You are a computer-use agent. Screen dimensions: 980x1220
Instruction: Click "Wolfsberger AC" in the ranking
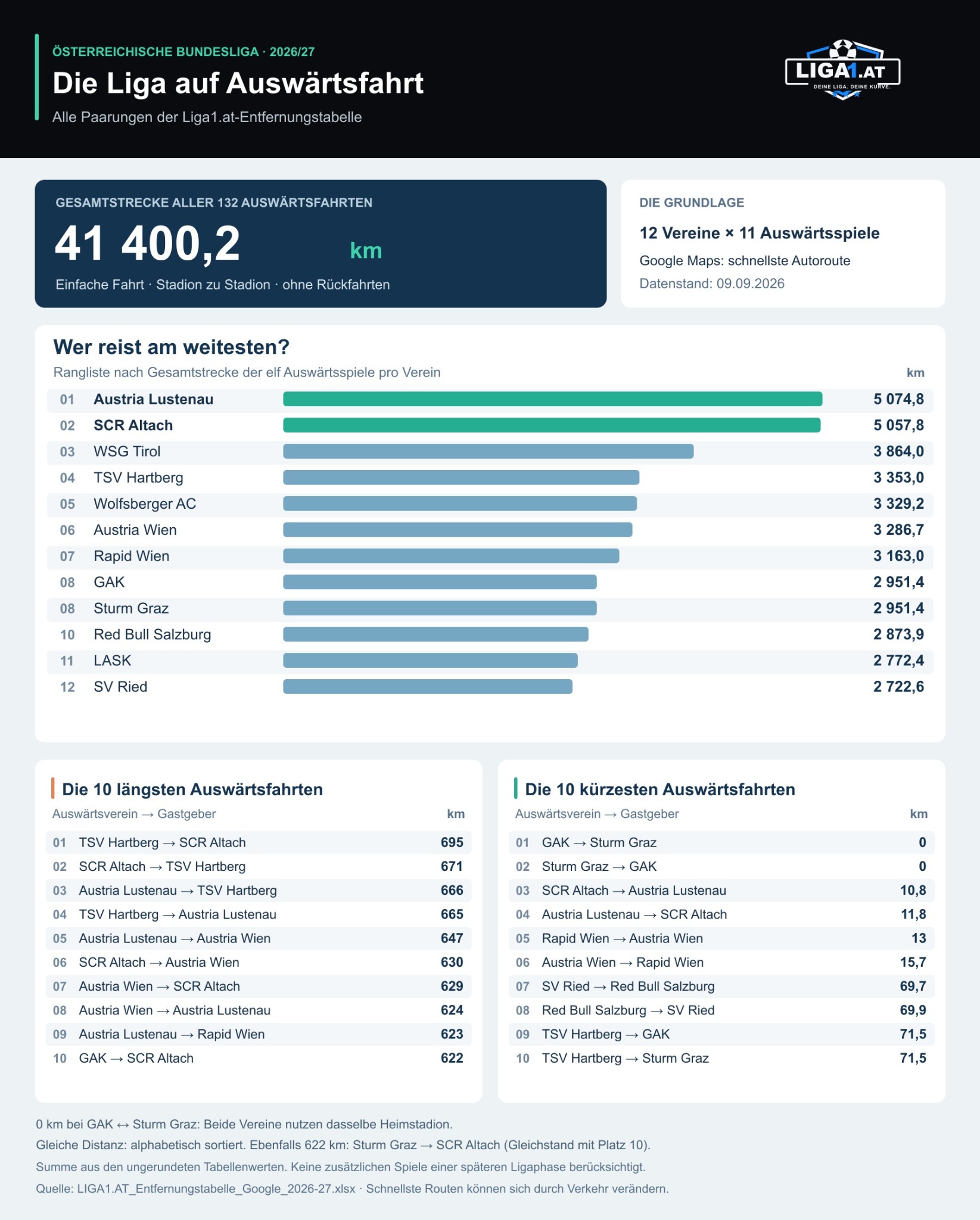tap(145, 504)
